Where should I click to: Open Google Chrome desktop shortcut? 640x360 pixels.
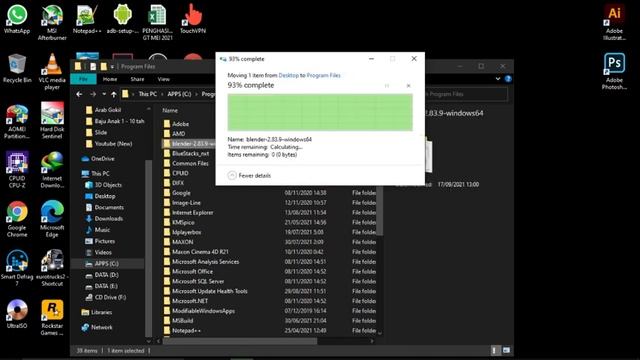click(x=17, y=220)
